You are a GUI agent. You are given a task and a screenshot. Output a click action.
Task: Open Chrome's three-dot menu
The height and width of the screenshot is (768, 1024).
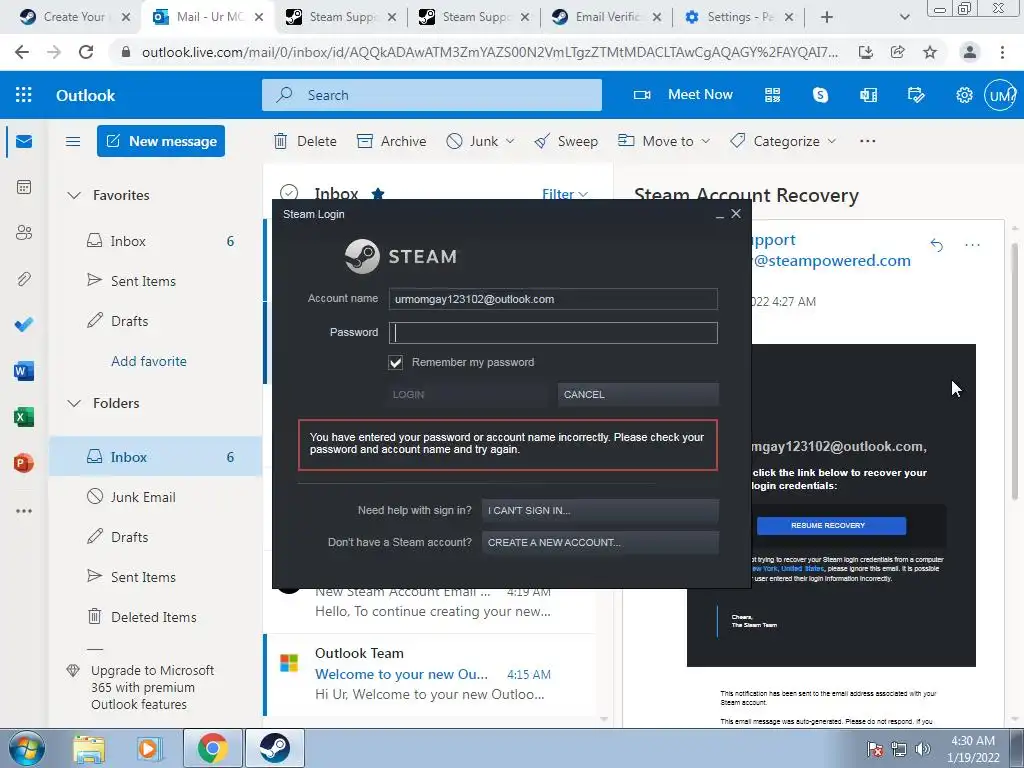point(1002,52)
